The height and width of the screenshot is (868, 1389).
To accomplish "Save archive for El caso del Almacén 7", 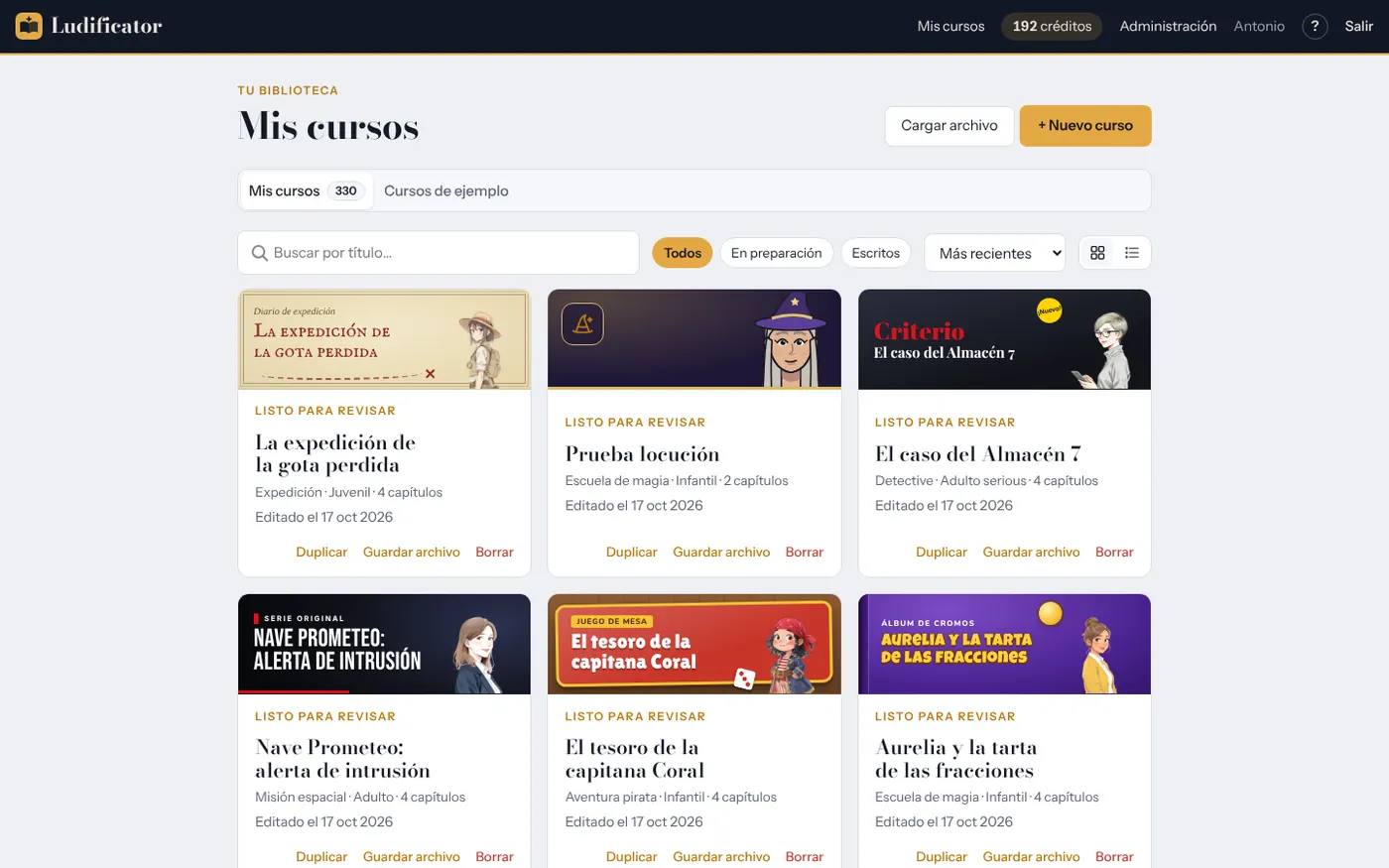I will coord(1032,552).
